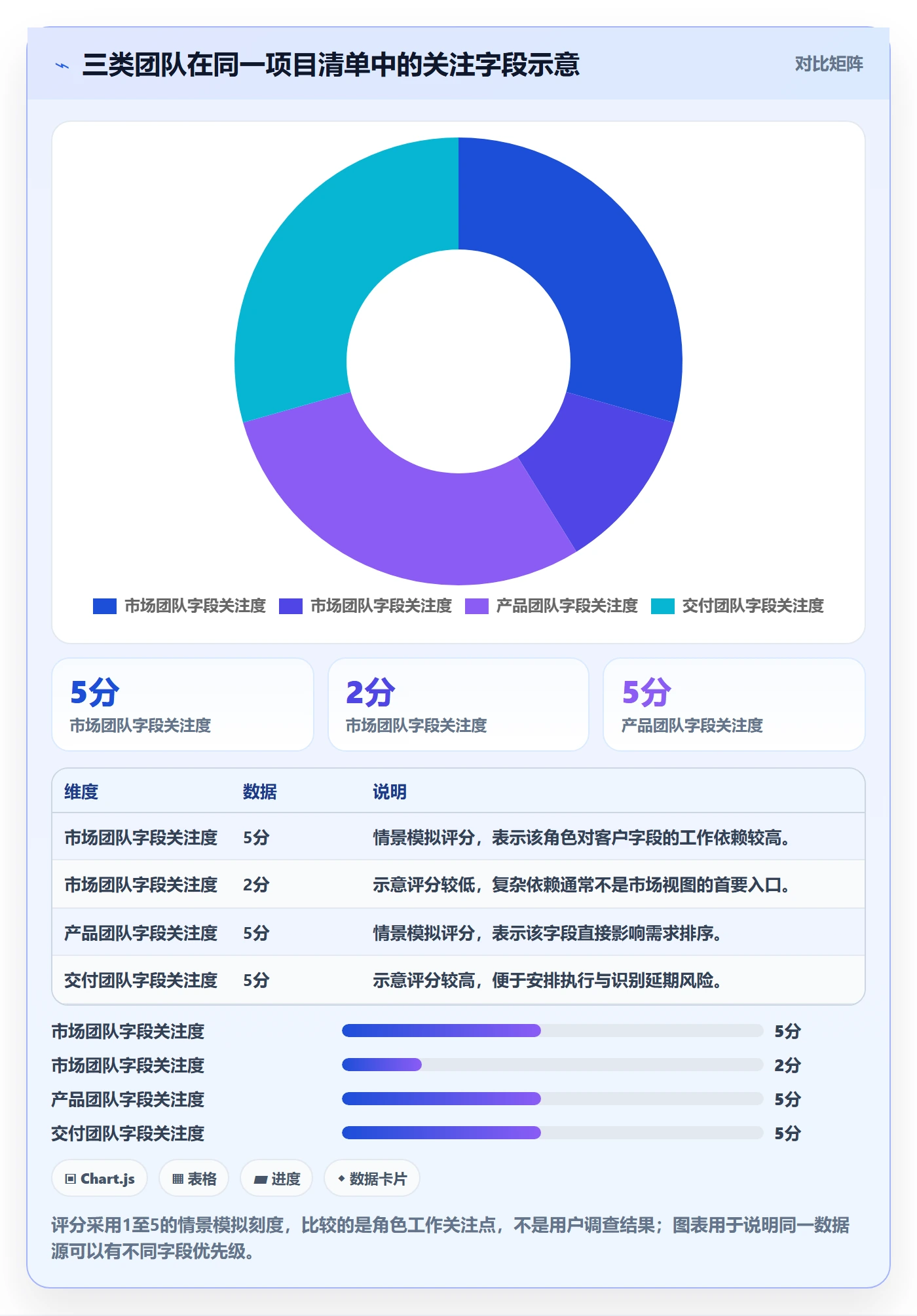Click the 交付团队字段关注度 progress bar
Screen dimensions: 917x1316
click(552, 1133)
